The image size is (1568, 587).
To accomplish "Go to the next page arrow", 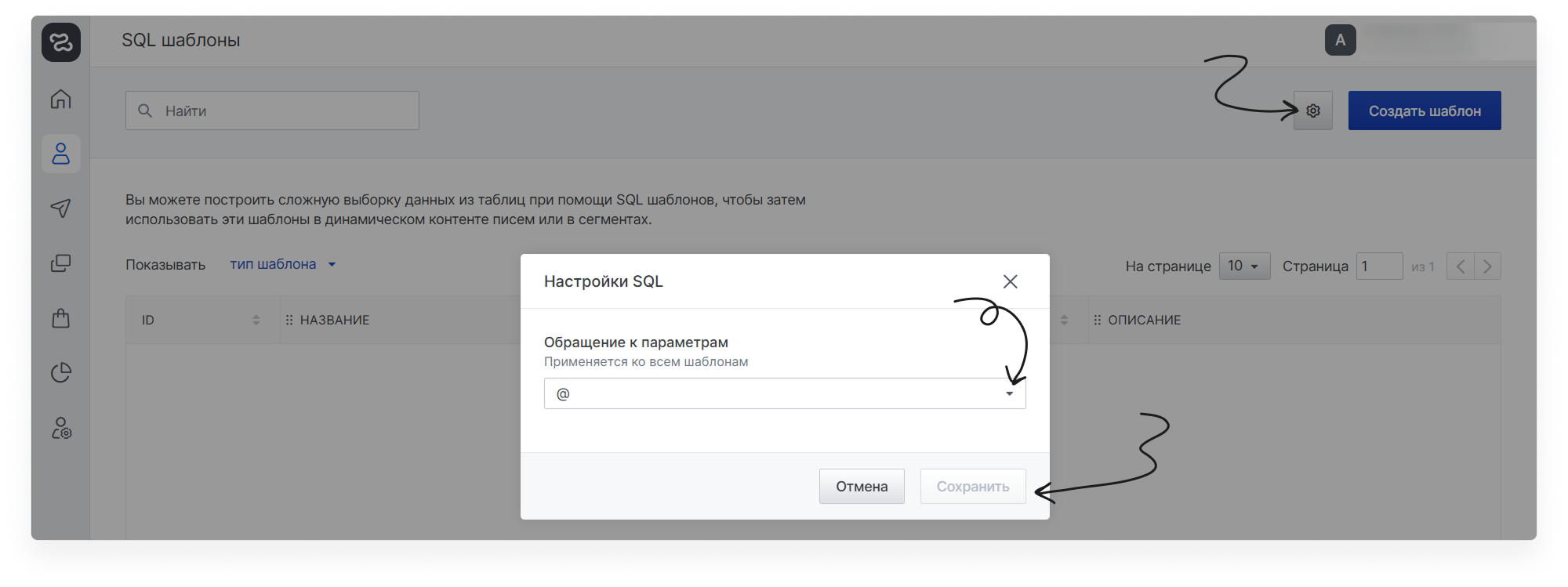I will [1487, 266].
